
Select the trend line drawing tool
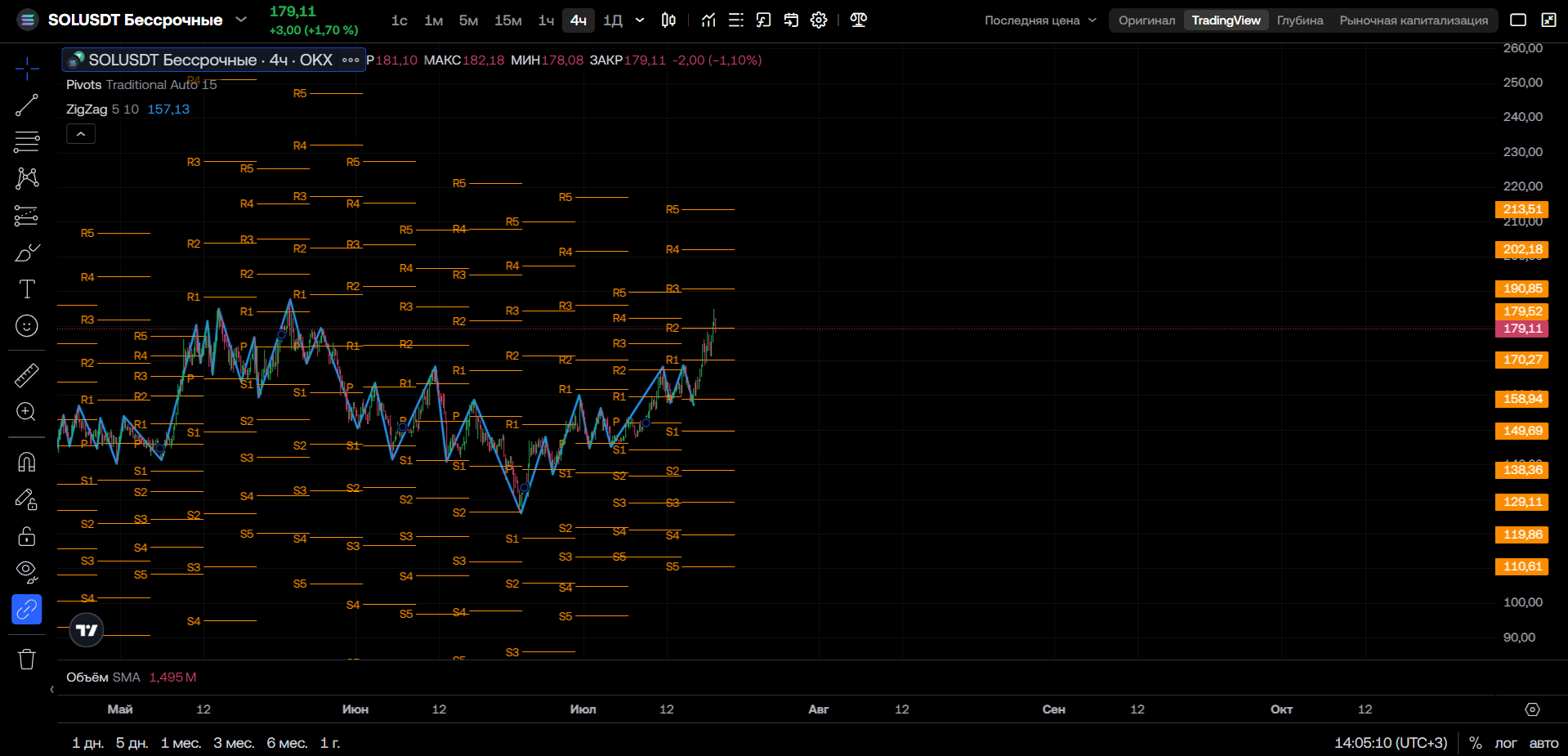pyautogui.click(x=27, y=105)
